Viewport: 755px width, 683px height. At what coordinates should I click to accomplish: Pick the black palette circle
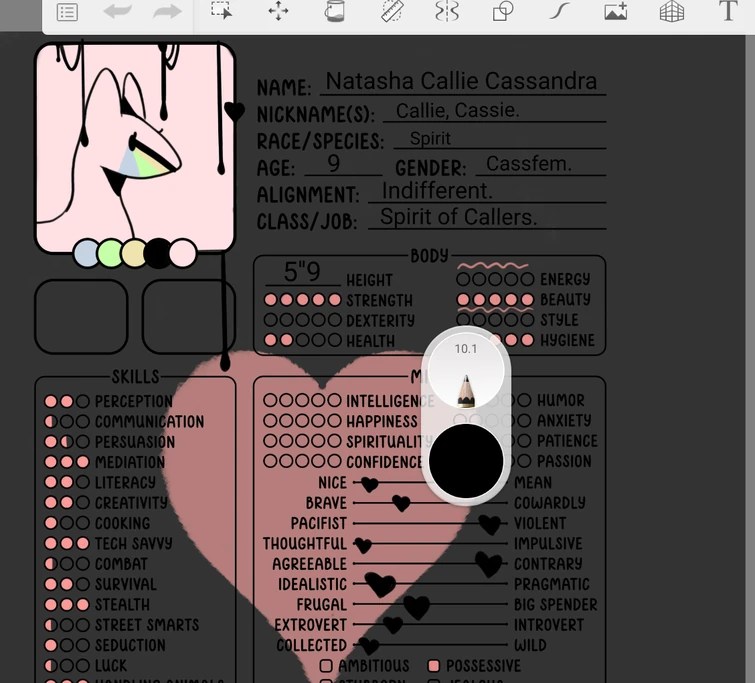(x=157, y=253)
